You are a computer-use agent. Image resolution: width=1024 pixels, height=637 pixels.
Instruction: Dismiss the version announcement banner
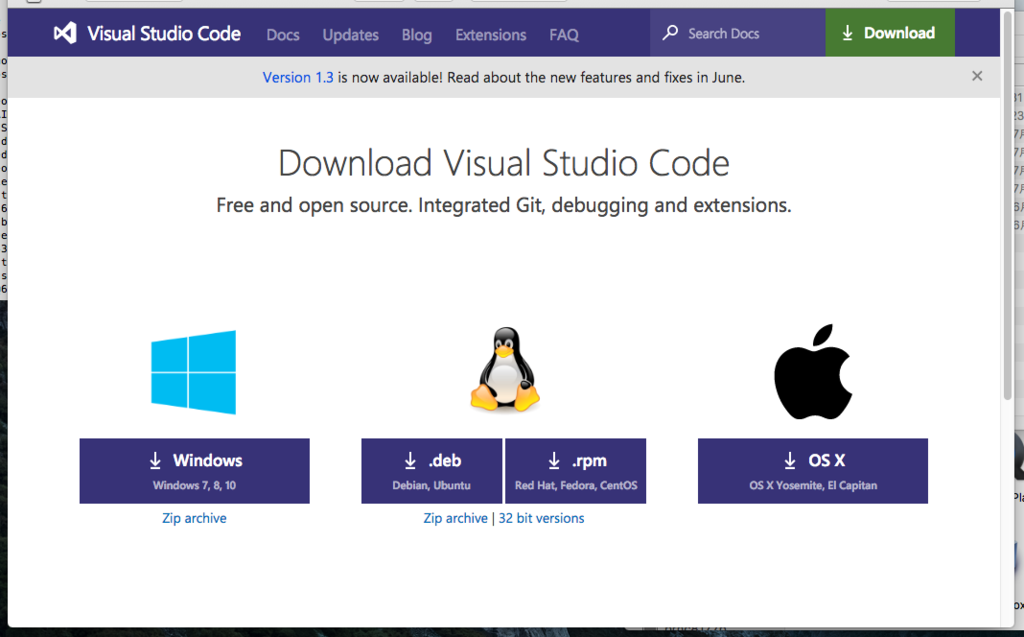click(977, 76)
